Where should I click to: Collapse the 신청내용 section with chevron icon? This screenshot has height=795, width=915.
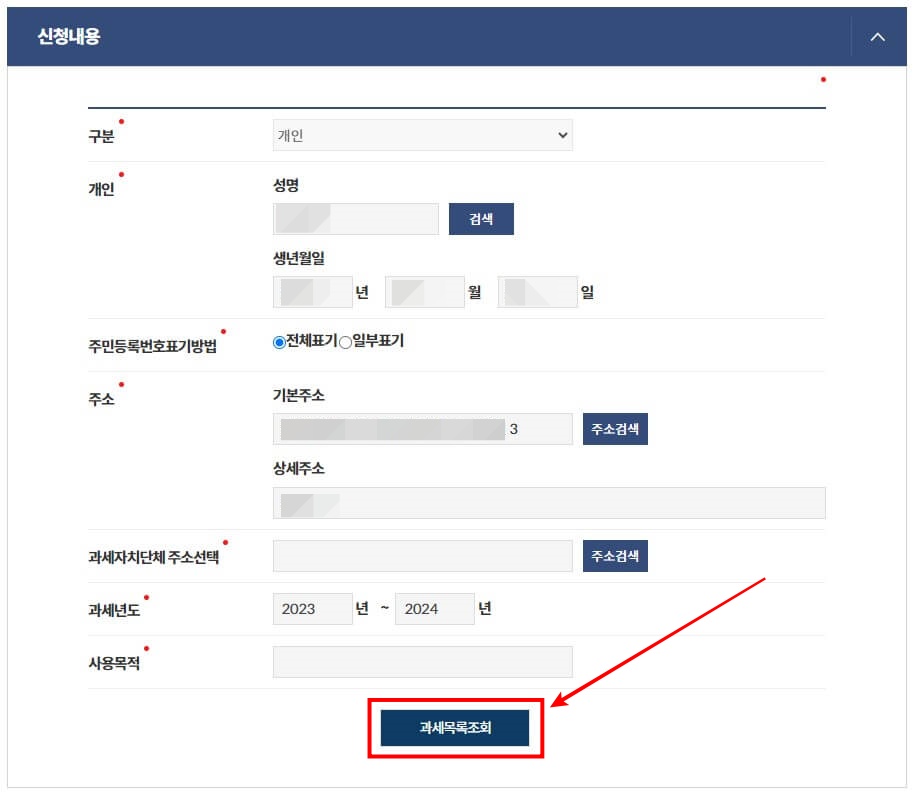pyautogui.click(x=877, y=37)
